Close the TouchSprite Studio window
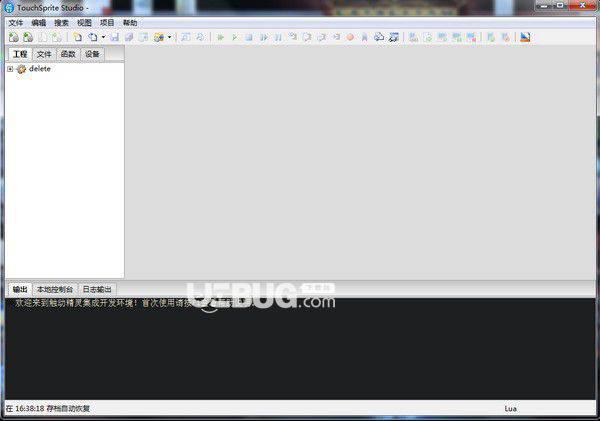 coord(582,5)
